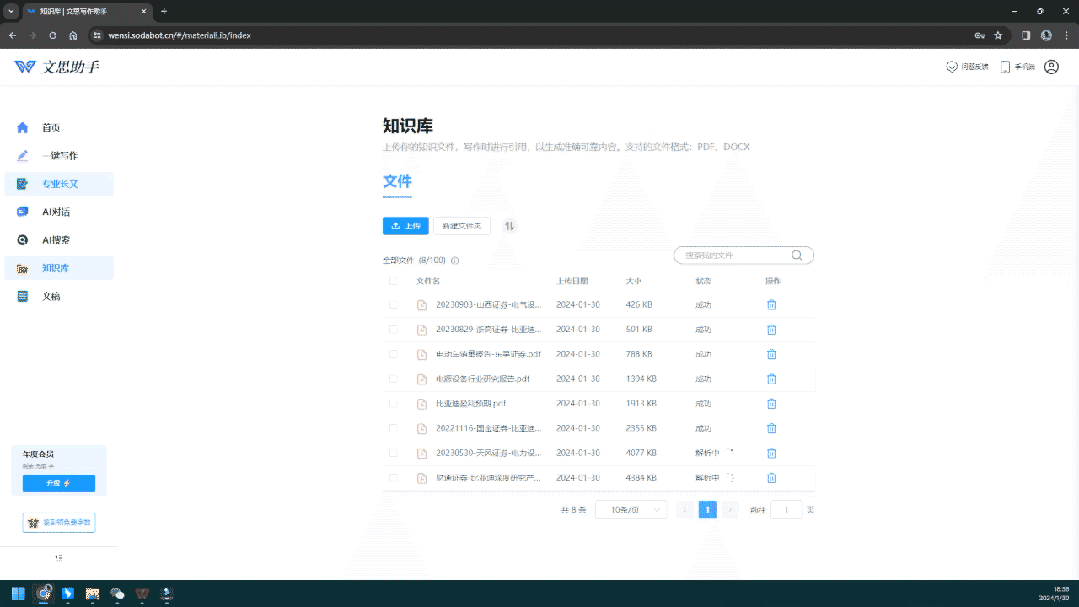This screenshot has height=607, width=1079.
Task: Click the magnifier icon in file search
Action: pyautogui.click(x=797, y=255)
